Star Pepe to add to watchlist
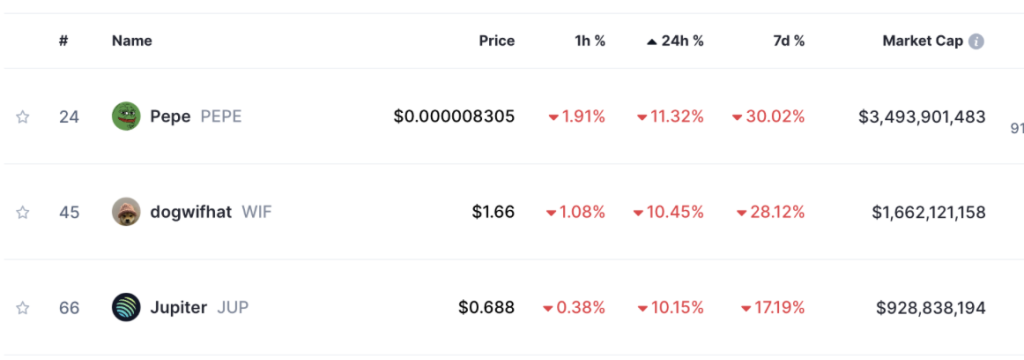The height and width of the screenshot is (360, 1024). [x=23, y=117]
